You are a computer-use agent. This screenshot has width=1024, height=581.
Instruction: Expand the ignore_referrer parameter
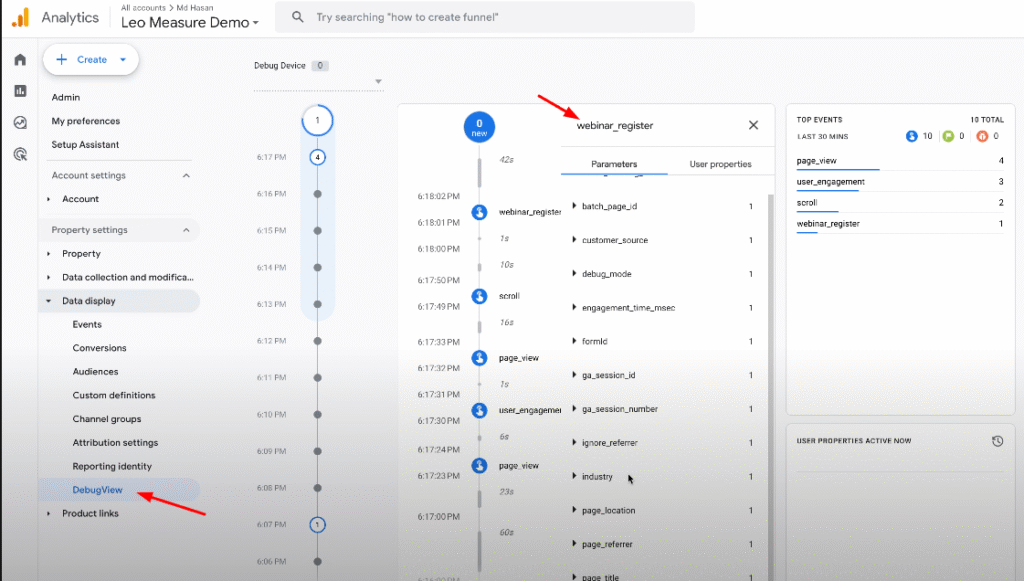point(574,442)
